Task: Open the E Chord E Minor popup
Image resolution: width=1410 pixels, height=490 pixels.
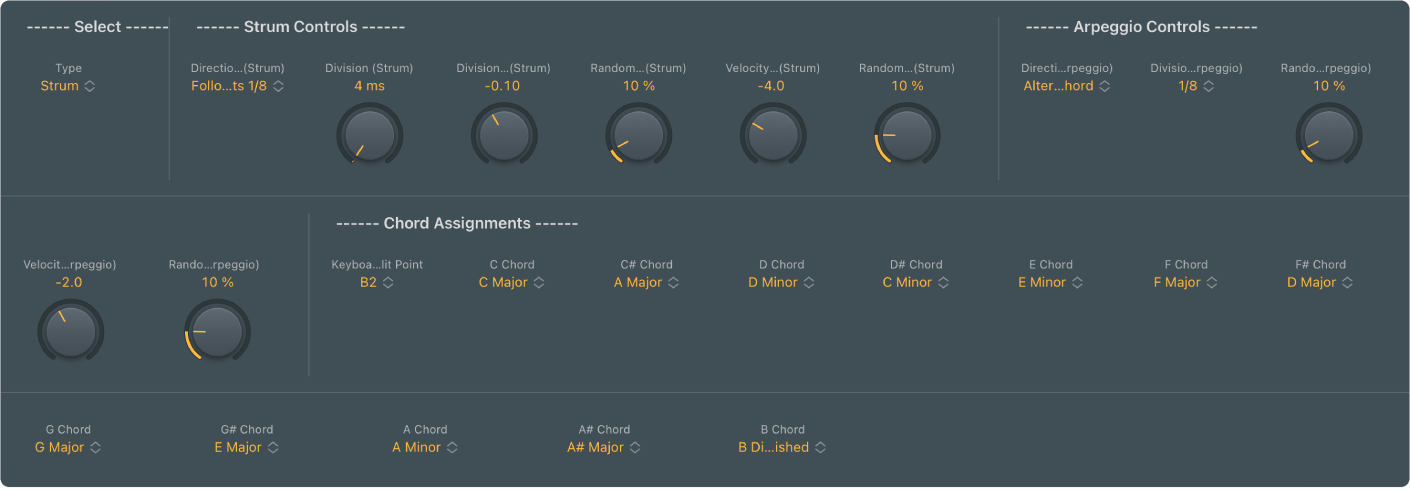Action: [x=1049, y=283]
